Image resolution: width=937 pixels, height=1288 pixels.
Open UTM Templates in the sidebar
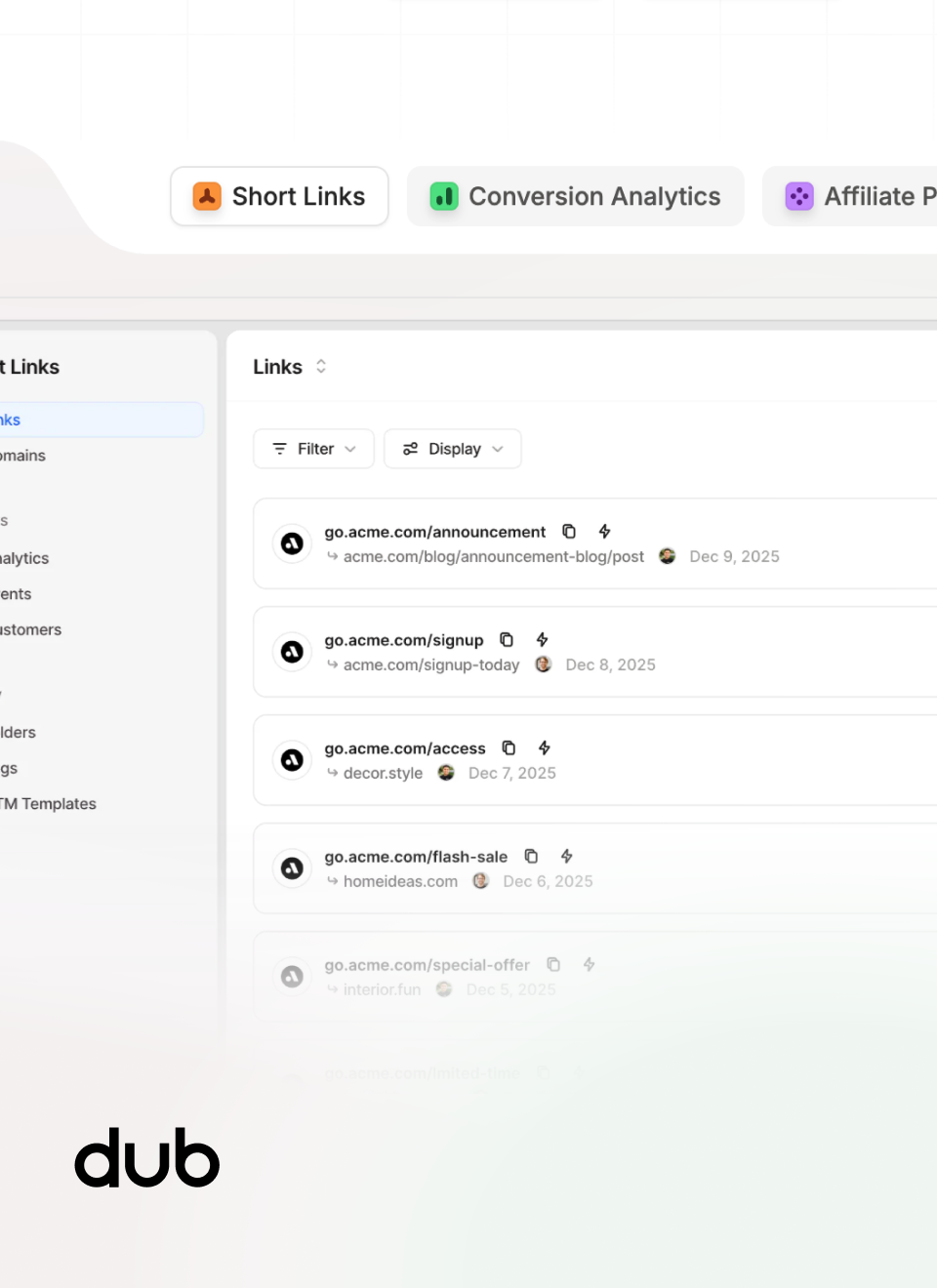[49, 804]
